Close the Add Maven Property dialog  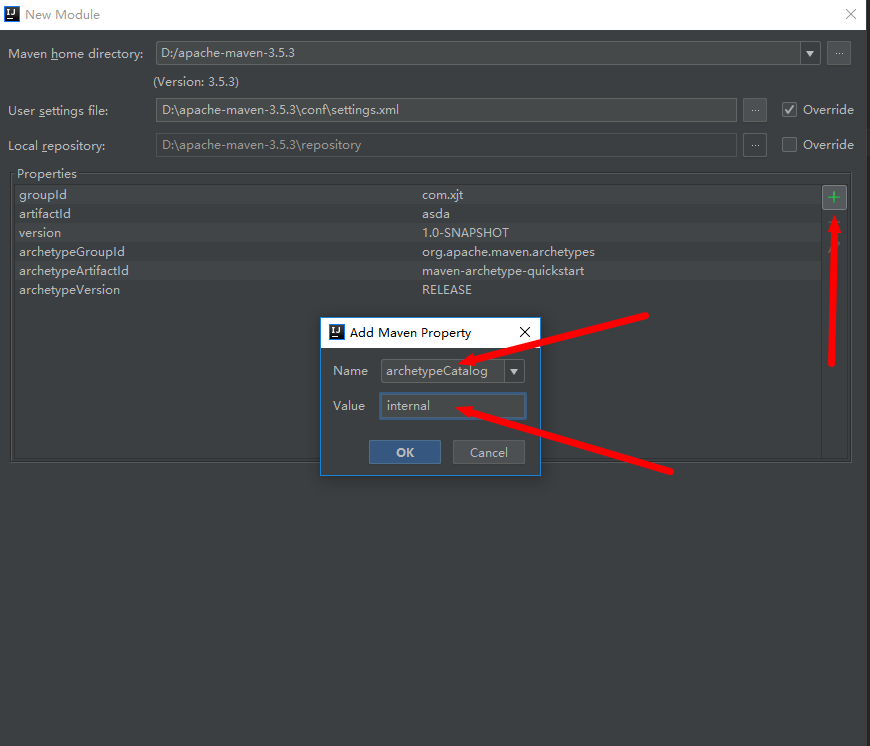point(524,332)
